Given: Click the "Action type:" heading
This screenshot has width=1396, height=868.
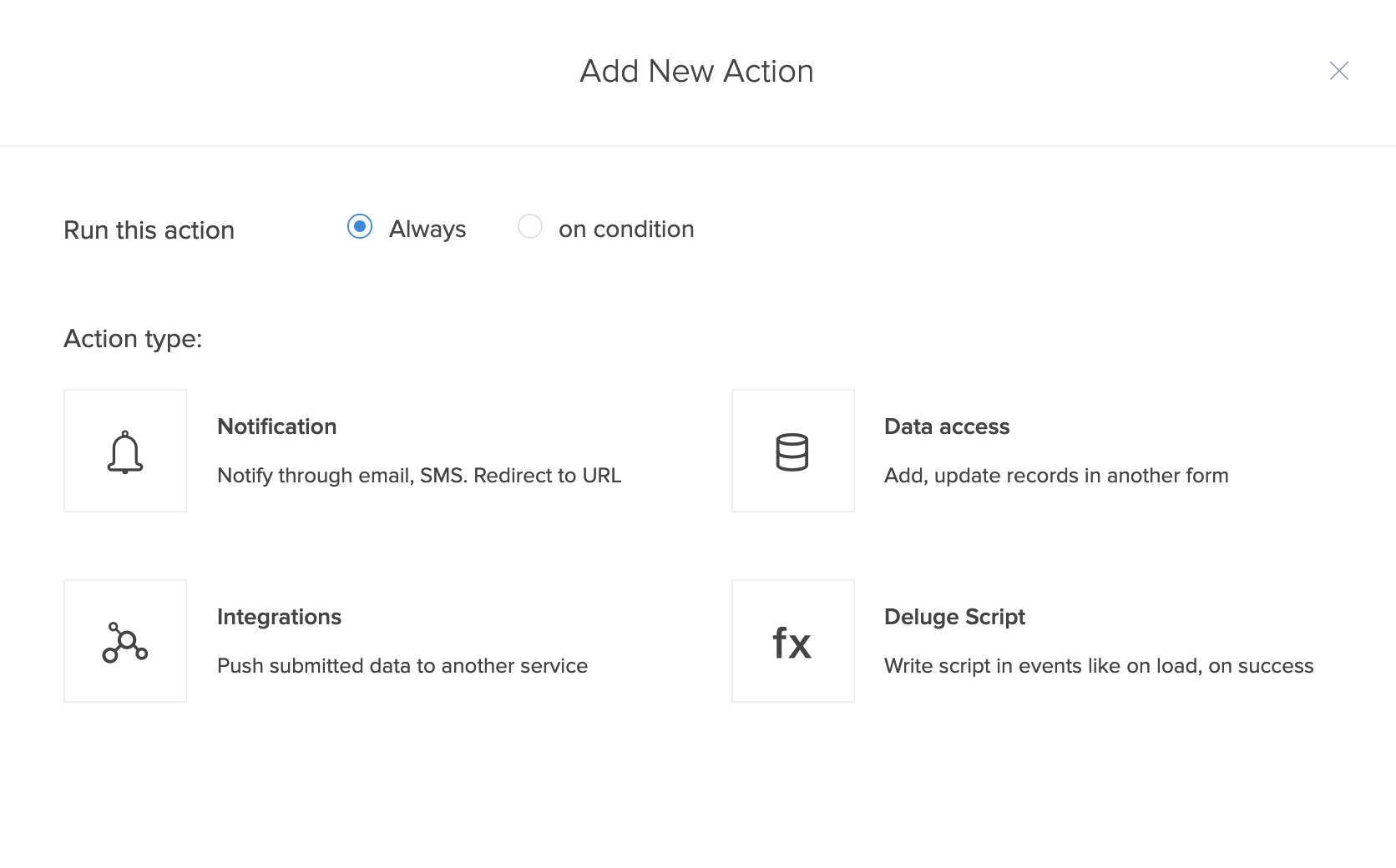Looking at the screenshot, I should pyautogui.click(x=133, y=339).
